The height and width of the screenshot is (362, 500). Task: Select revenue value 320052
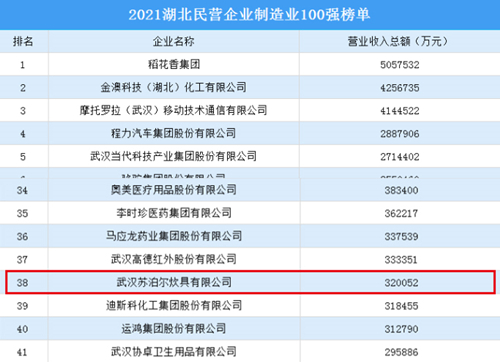click(x=401, y=283)
